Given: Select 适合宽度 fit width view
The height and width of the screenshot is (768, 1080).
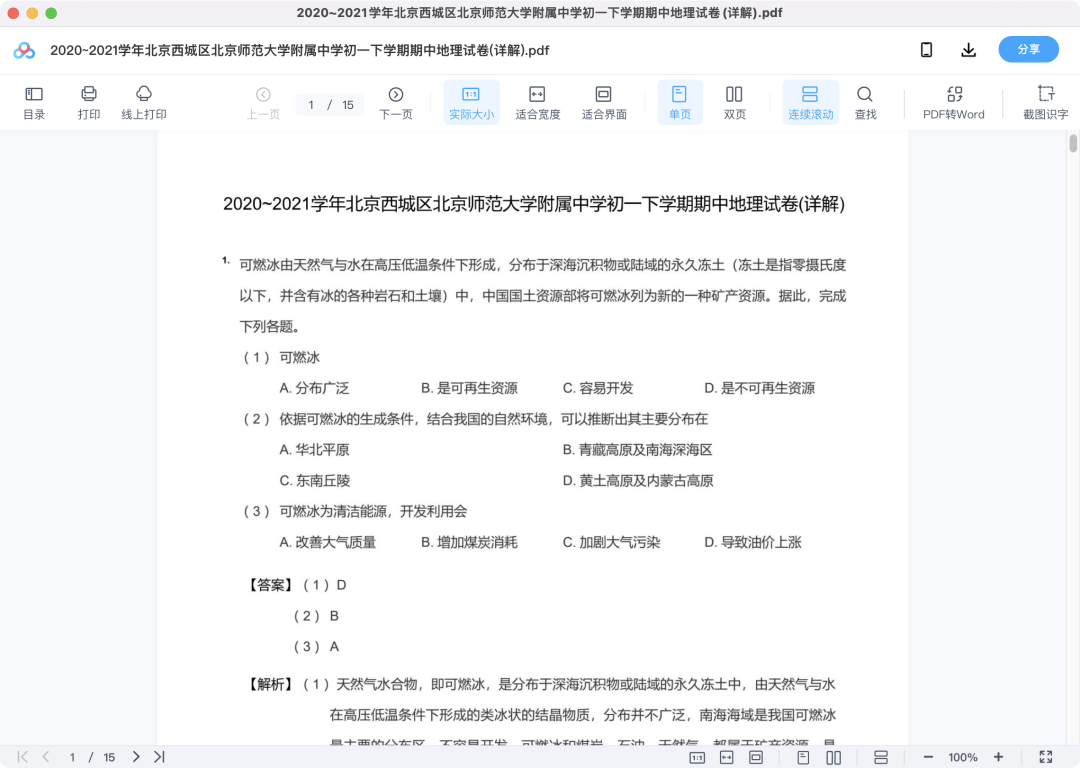Looking at the screenshot, I should tap(537, 103).
